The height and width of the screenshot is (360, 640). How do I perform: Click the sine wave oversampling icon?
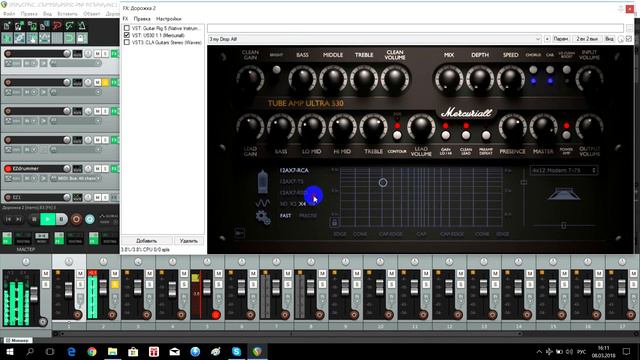262,203
